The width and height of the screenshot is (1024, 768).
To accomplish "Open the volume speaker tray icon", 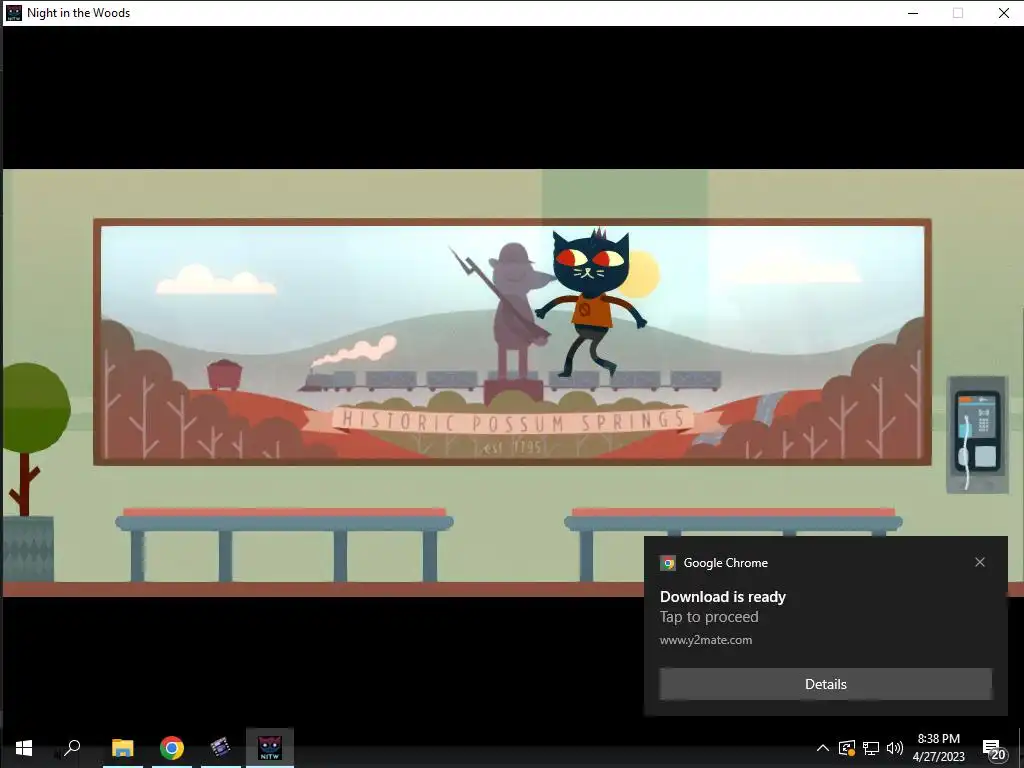I will 895,748.
